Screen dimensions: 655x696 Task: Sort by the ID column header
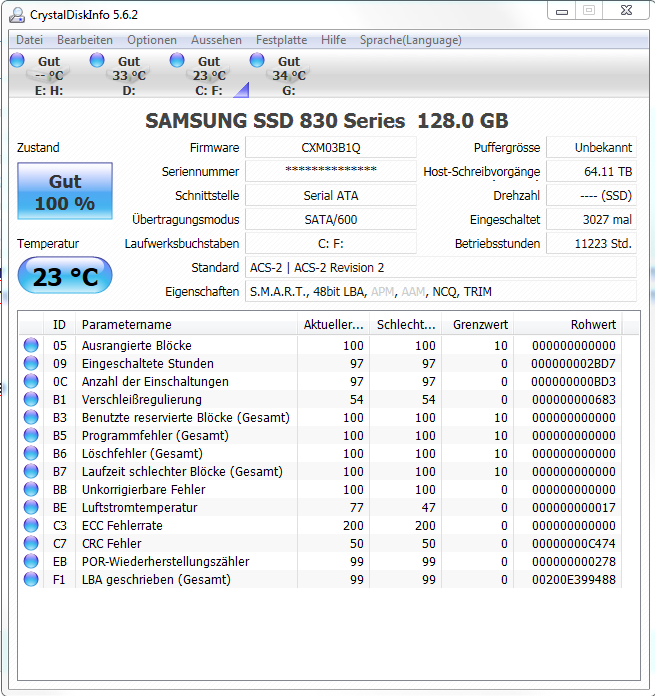pyautogui.click(x=59, y=324)
